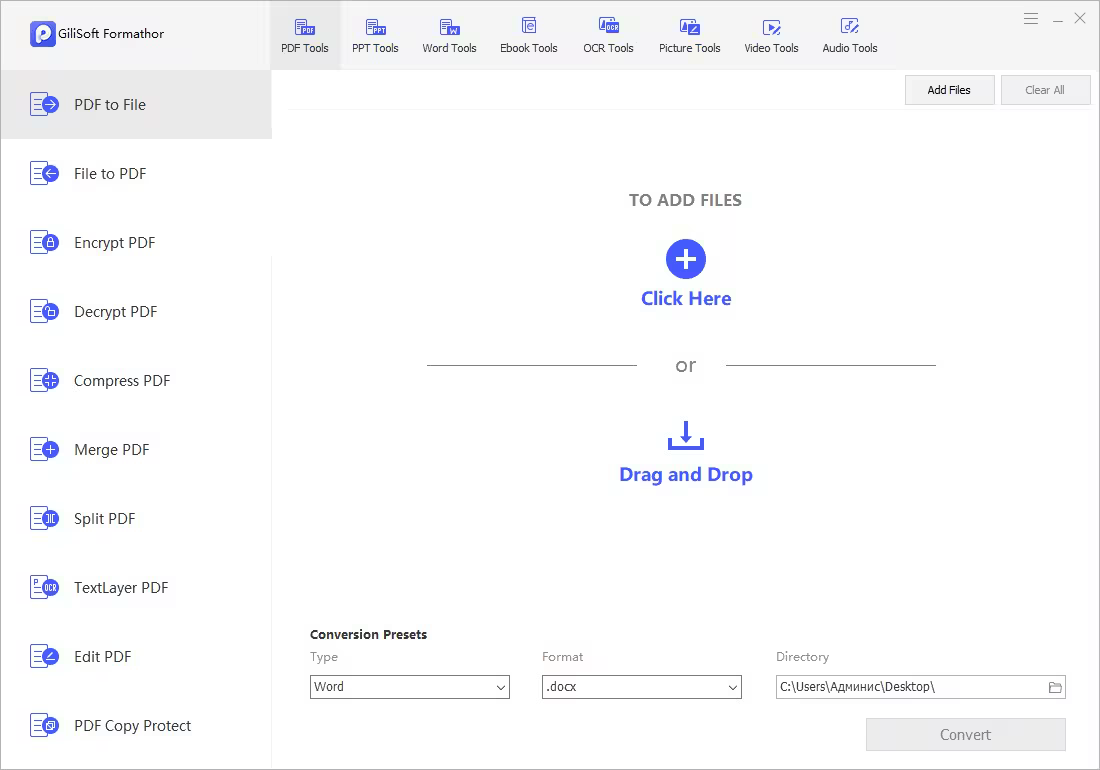This screenshot has width=1100, height=770.
Task: Open the Word Tools icon
Action: [x=449, y=27]
